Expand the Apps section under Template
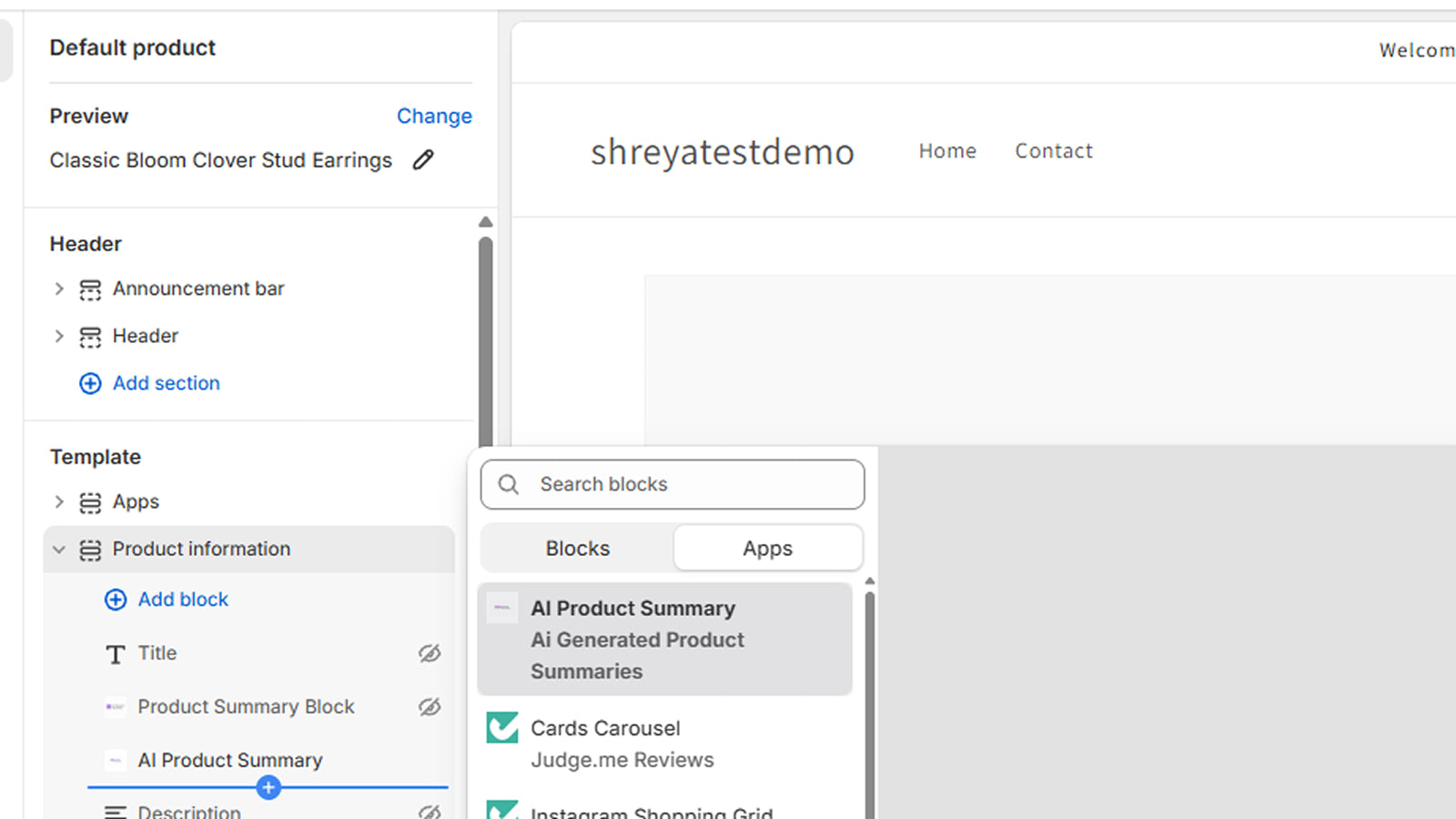Screen dimensions: 1456x819 coord(58,501)
